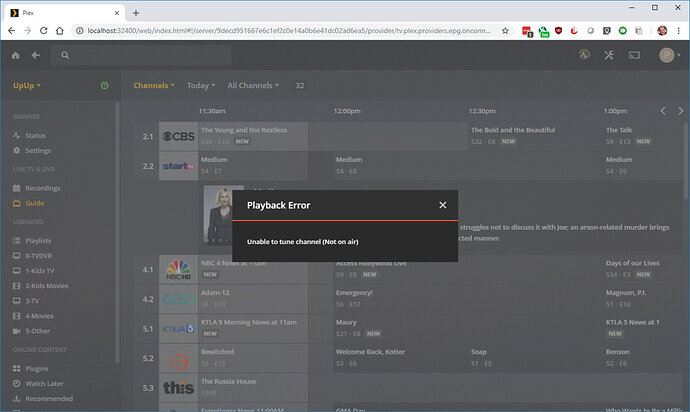The image size is (690, 412).
Task: Select the Magnum, P.I. program
Action: (643, 299)
